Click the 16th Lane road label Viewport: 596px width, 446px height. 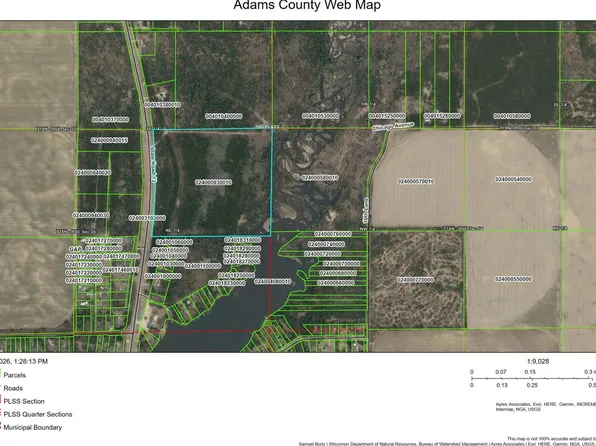coord(366,210)
